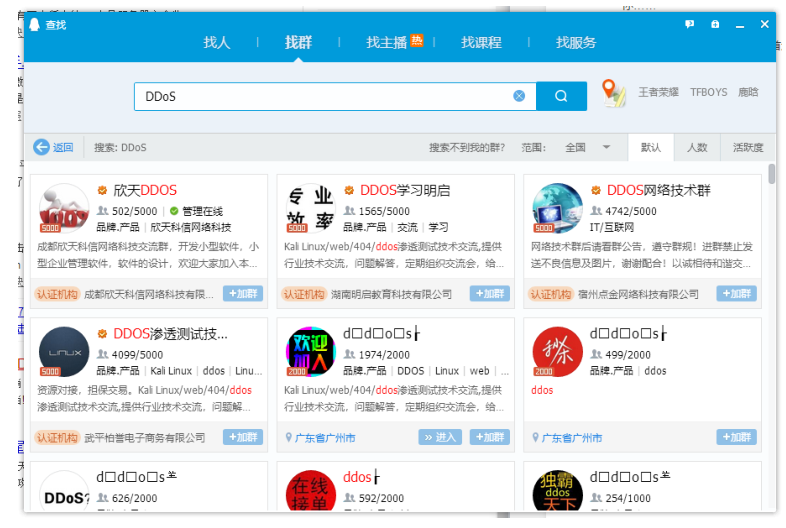Click the 搜索不到我的群? link
This screenshot has height=528, width=786.
click(467, 147)
